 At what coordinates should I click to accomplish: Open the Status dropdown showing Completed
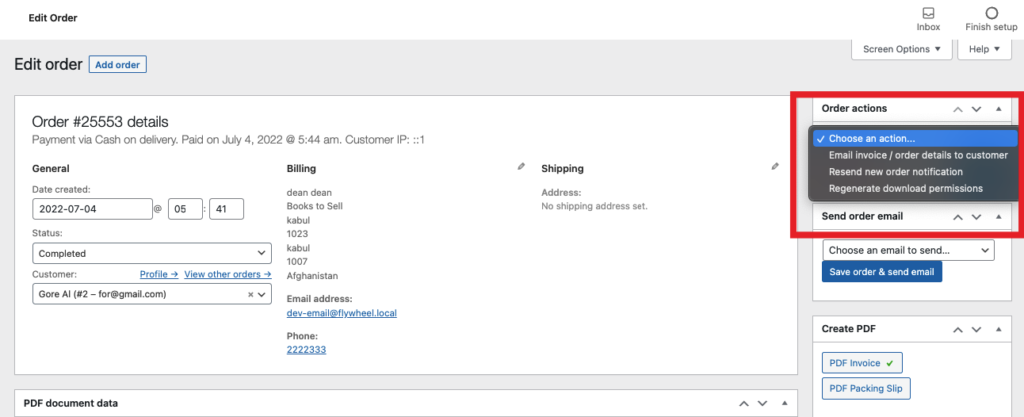click(x=152, y=254)
